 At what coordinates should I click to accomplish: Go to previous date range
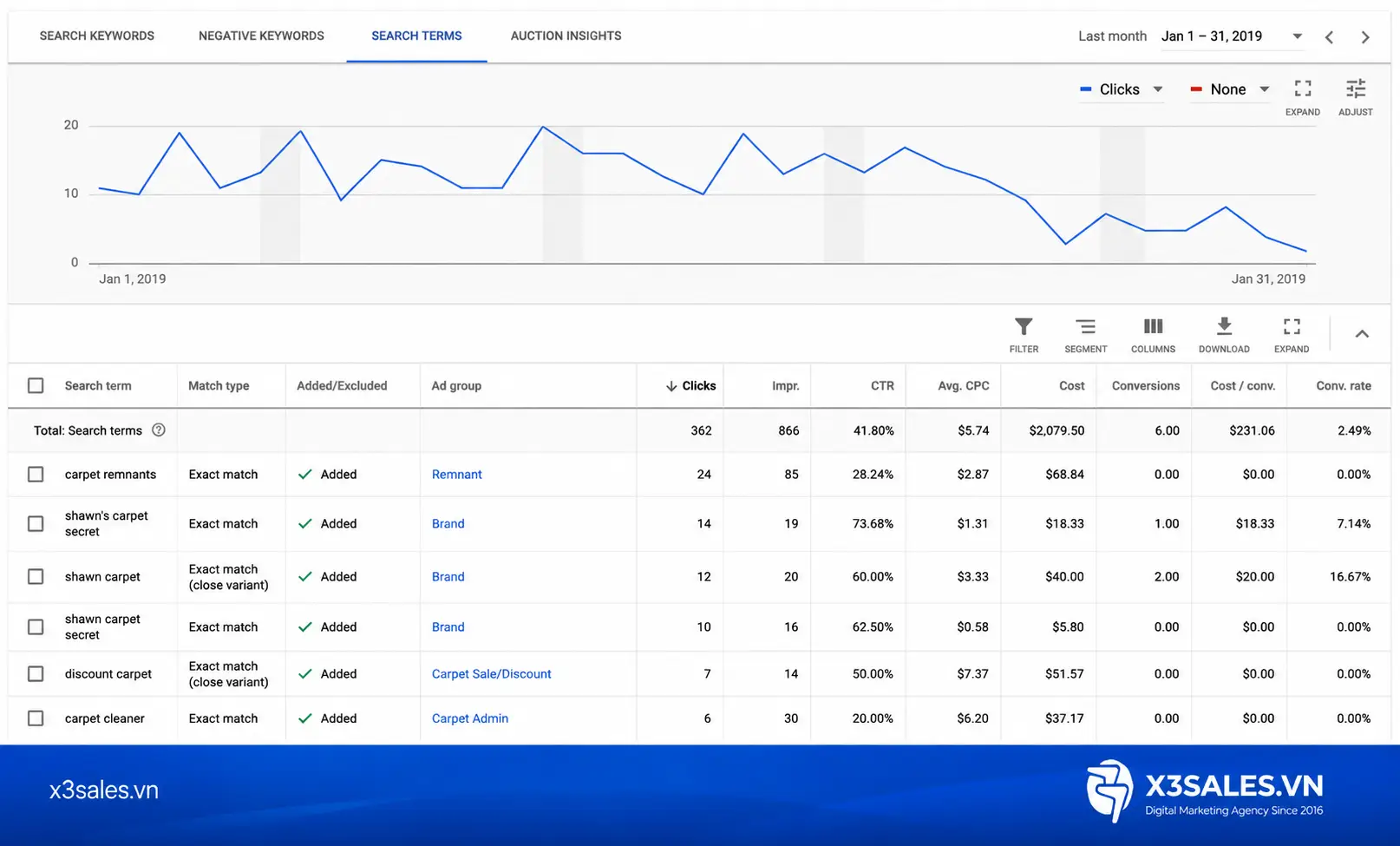point(1329,37)
